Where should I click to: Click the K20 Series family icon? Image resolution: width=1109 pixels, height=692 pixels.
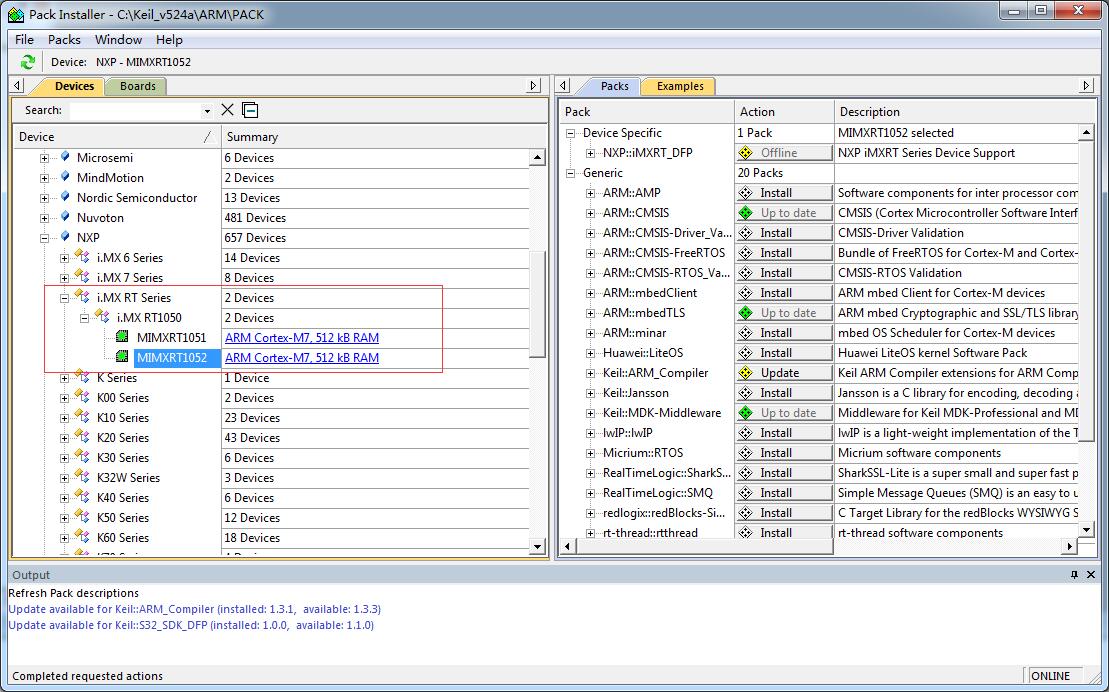pyautogui.click(x=83, y=437)
